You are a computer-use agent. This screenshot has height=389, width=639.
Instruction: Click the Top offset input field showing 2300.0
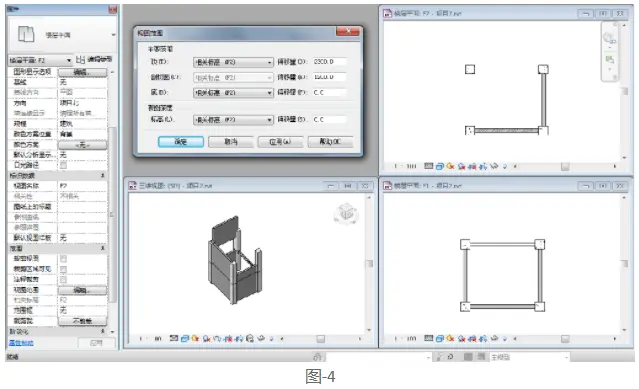point(329,62)
